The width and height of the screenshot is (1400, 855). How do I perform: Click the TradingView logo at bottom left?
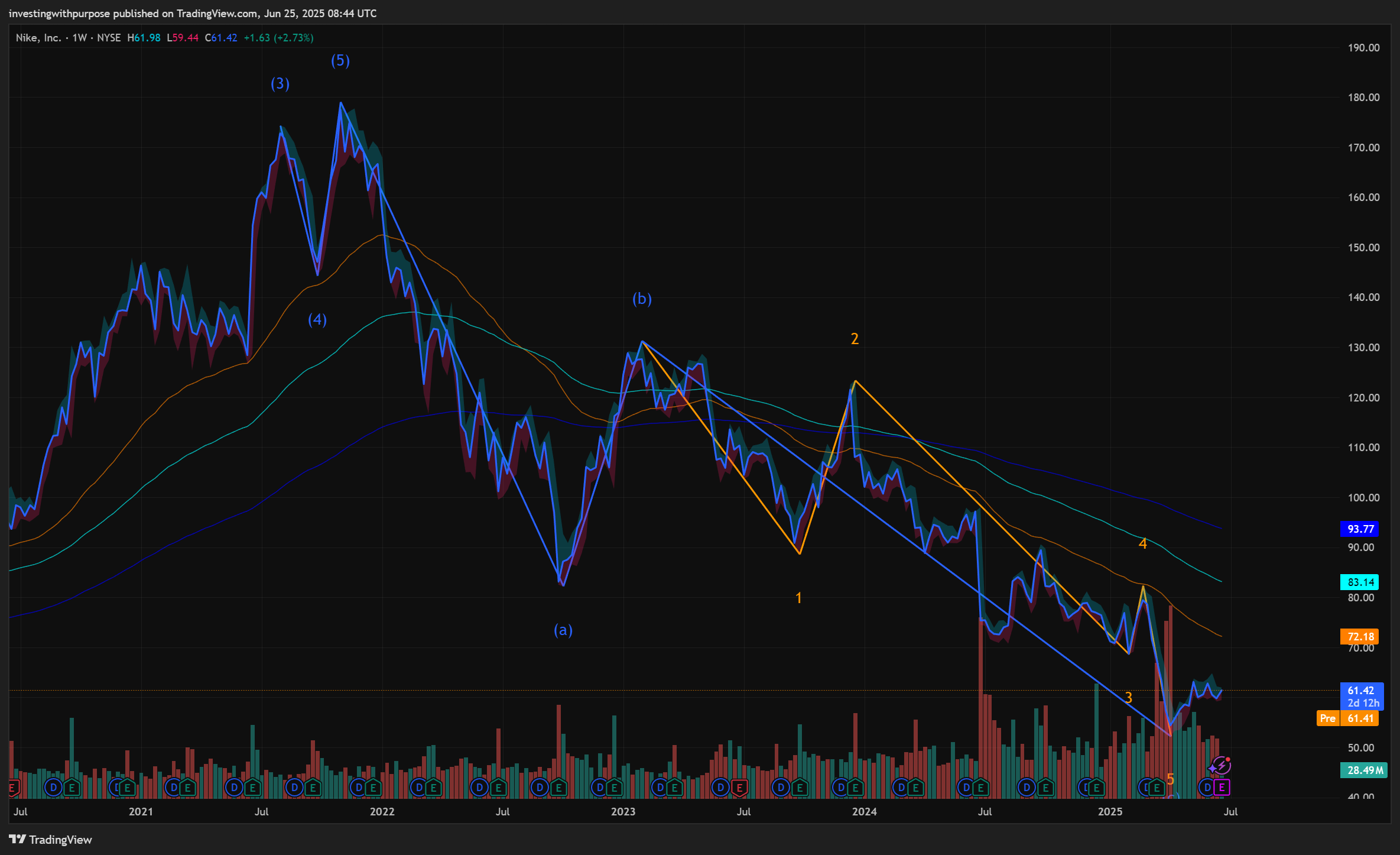pyautogui.click(x=51, y=840)
